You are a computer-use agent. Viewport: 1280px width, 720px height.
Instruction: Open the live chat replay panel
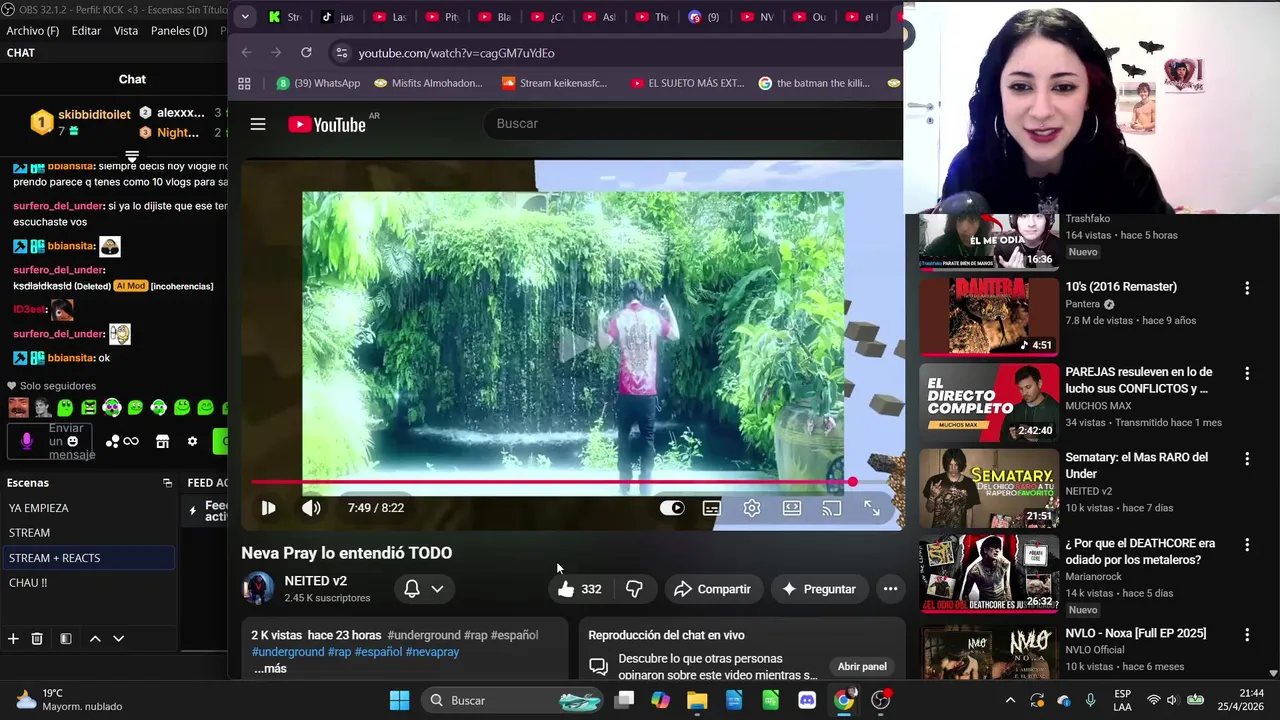(862, 666)
